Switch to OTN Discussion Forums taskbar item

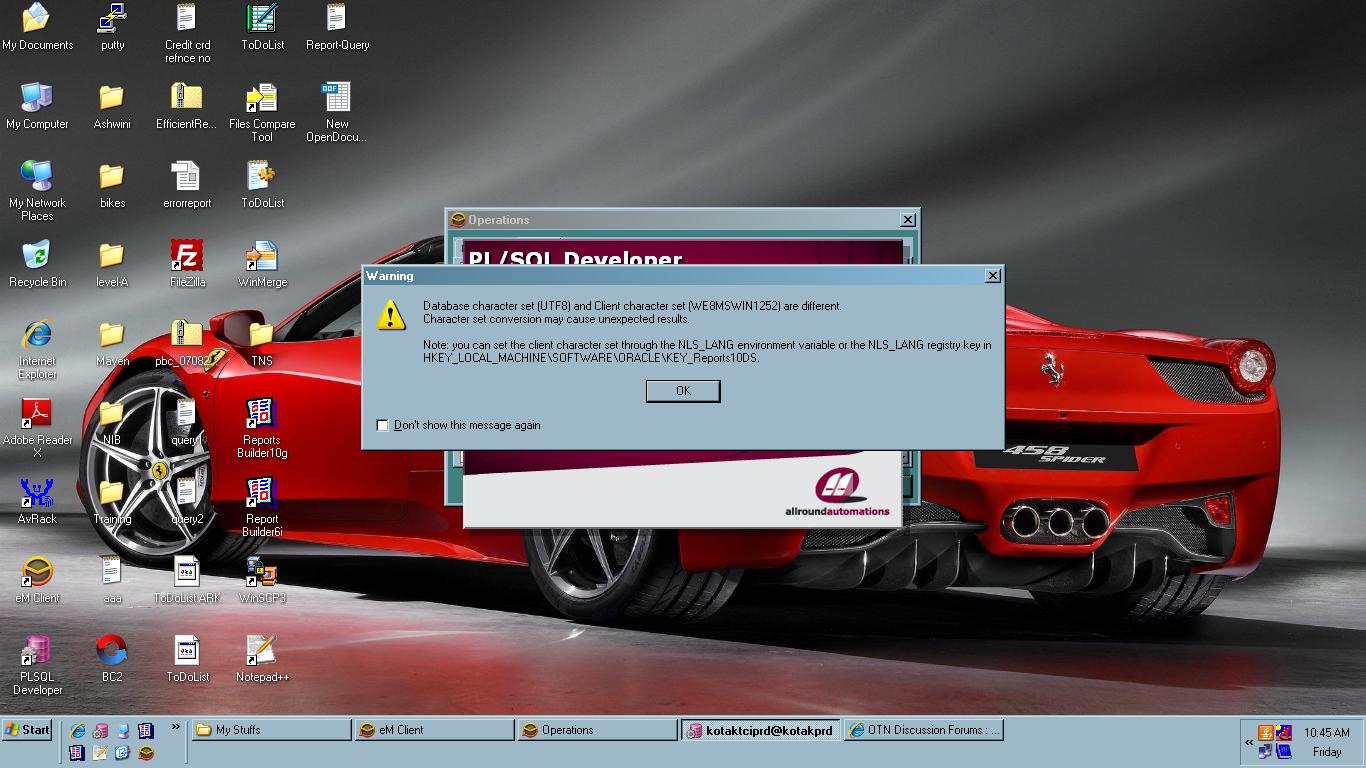tap(923, 730)
